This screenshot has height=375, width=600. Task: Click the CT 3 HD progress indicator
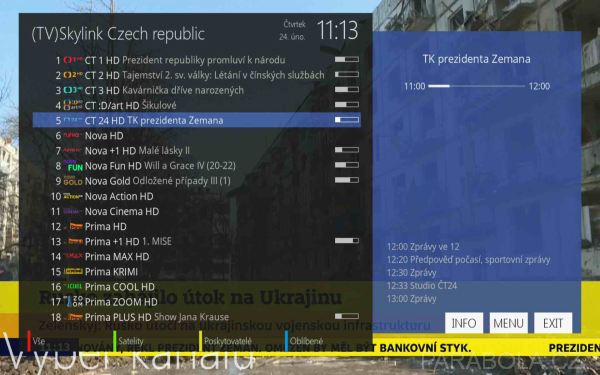pos(347,90)
